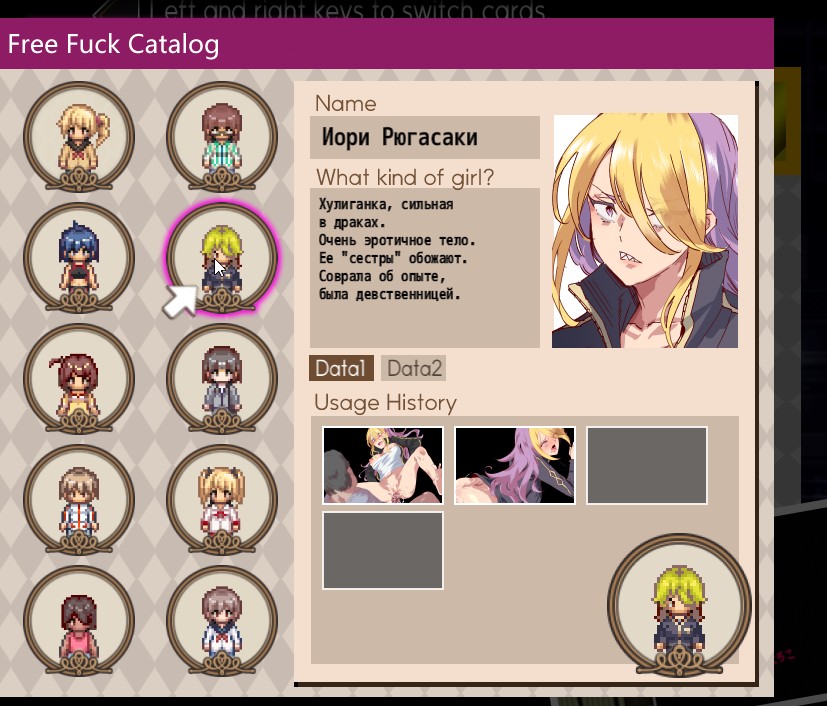The height and width of the screenshot is (706, 827).
Task: Click the name field showing Иори Рюгасаки
Action: point(425,137)
